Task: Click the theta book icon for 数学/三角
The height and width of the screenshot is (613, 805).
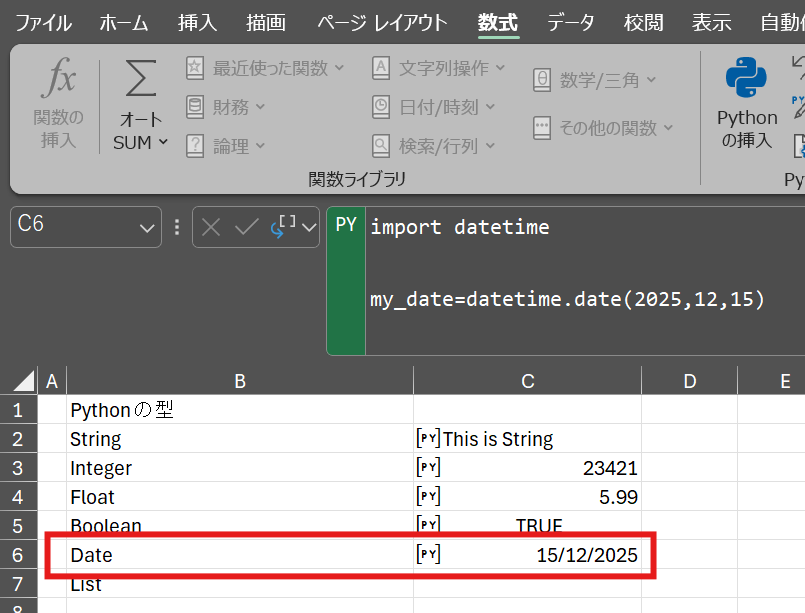Action: point(542,80)
